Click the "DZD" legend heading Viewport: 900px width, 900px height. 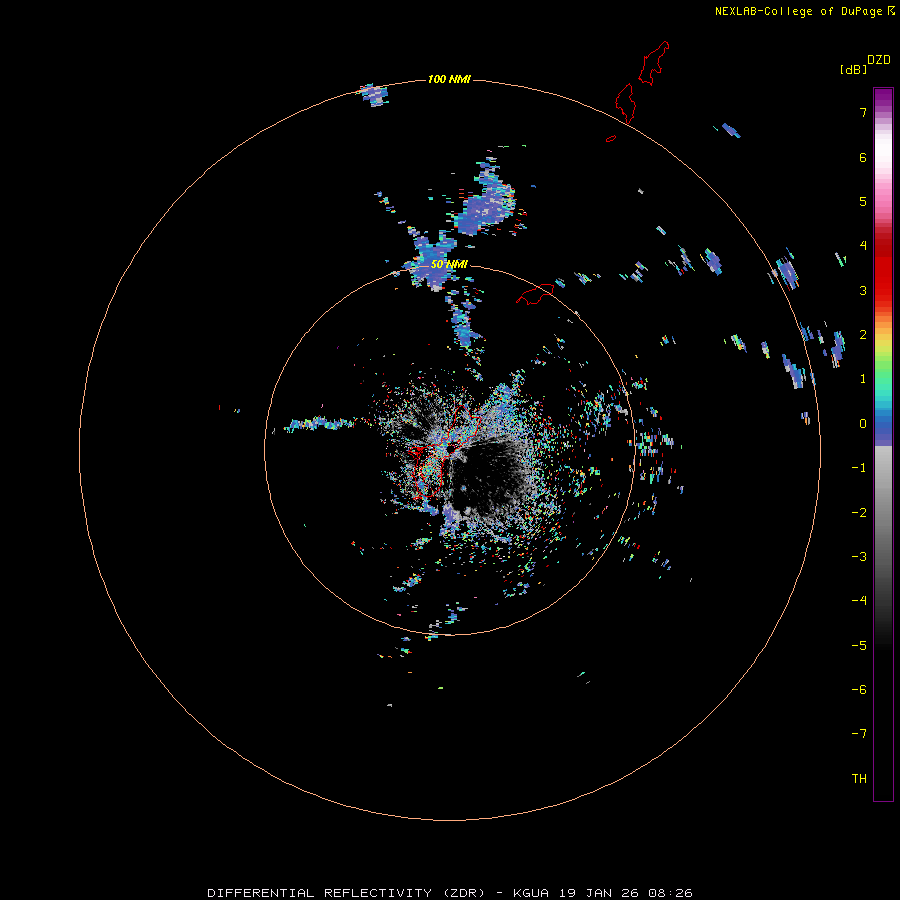[879, 60]
